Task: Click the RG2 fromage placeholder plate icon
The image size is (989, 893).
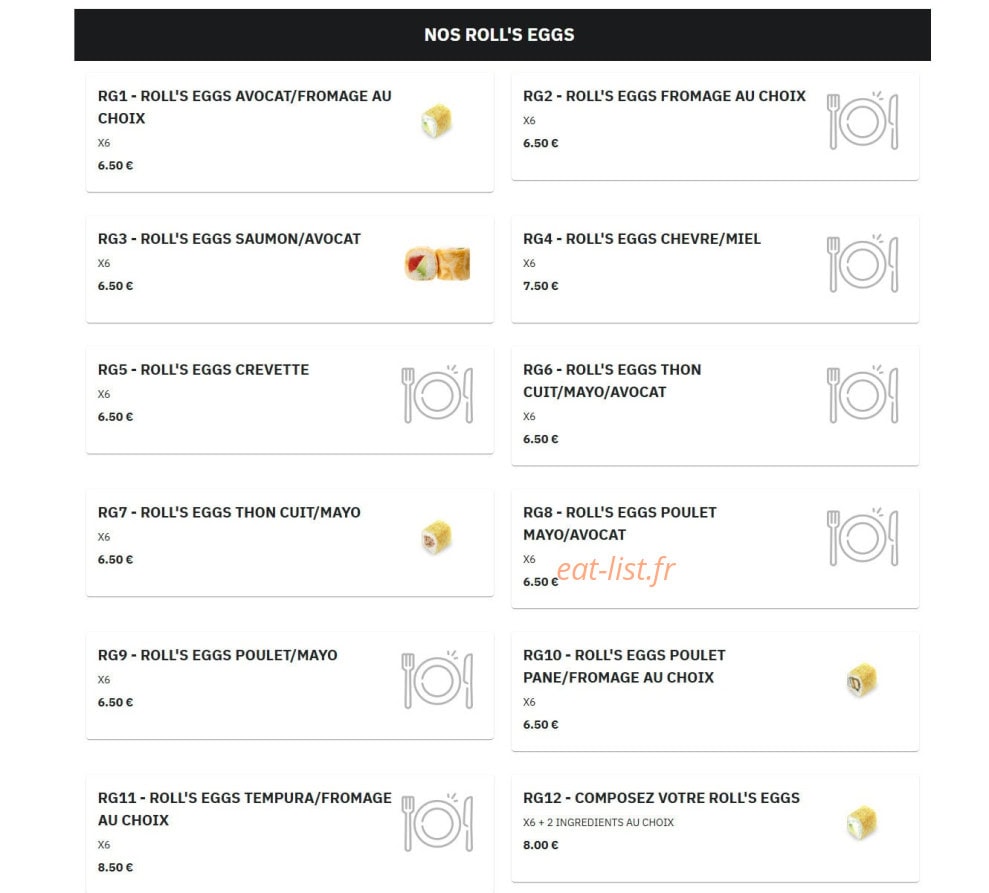Action: pos(862,120)
